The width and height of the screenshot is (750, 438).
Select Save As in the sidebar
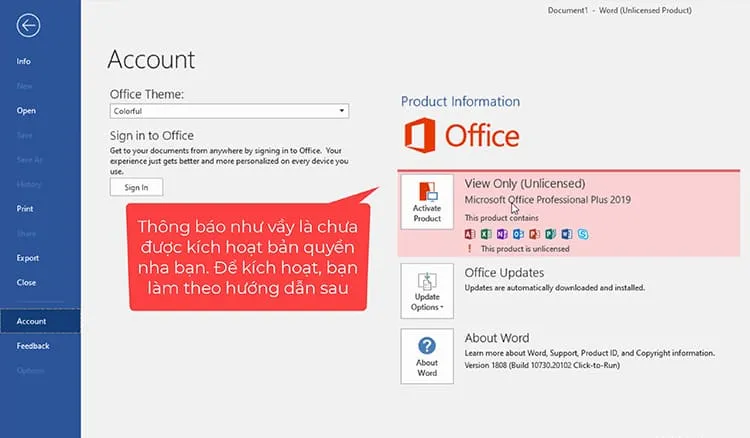(29, 160)
